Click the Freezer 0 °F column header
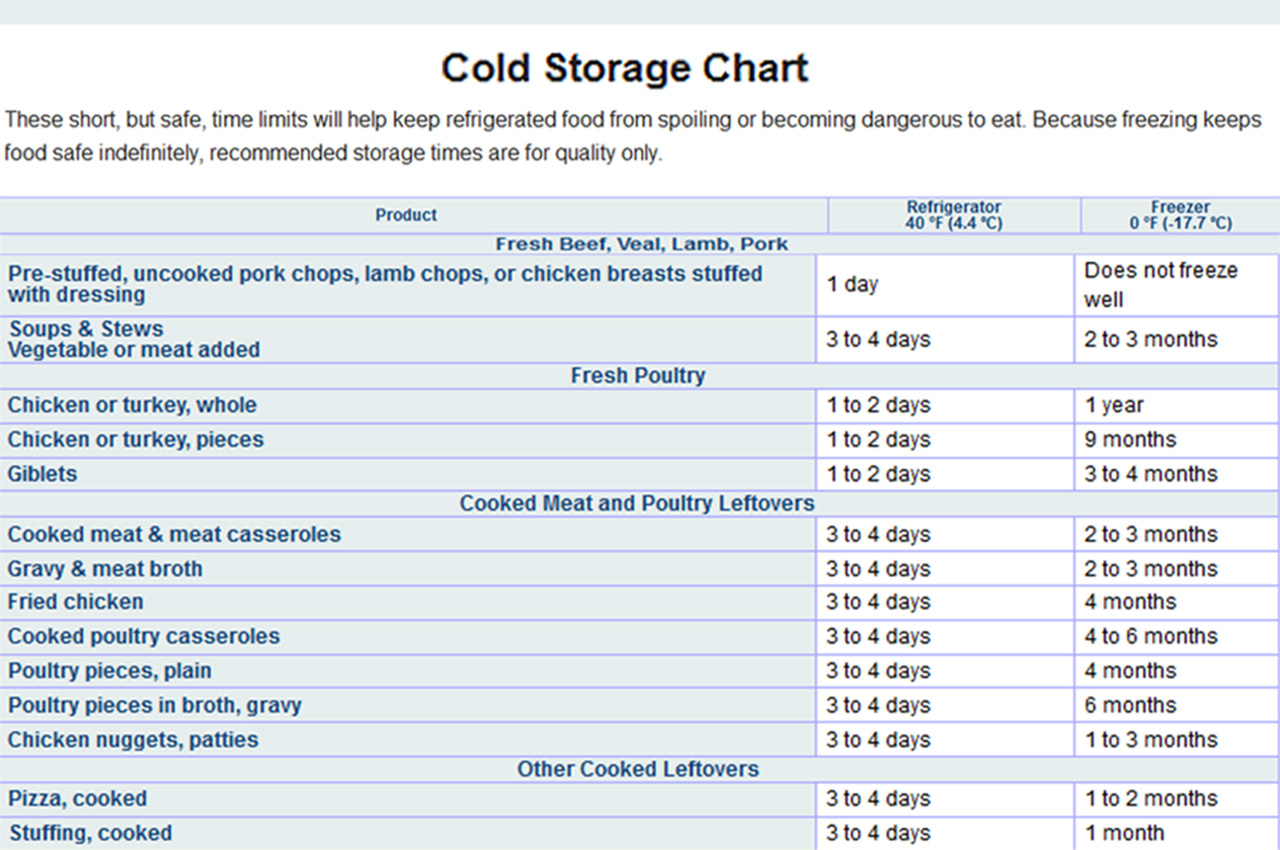 (1180, 215)
